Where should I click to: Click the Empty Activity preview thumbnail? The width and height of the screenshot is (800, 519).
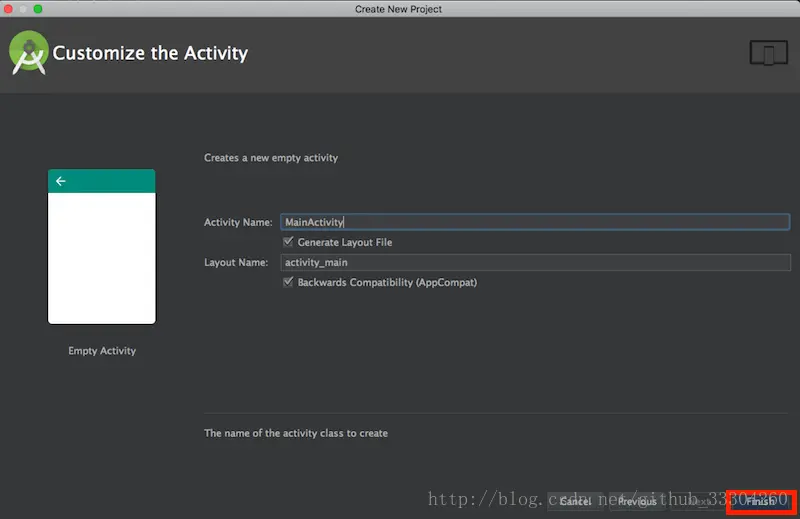coord(102,246)
